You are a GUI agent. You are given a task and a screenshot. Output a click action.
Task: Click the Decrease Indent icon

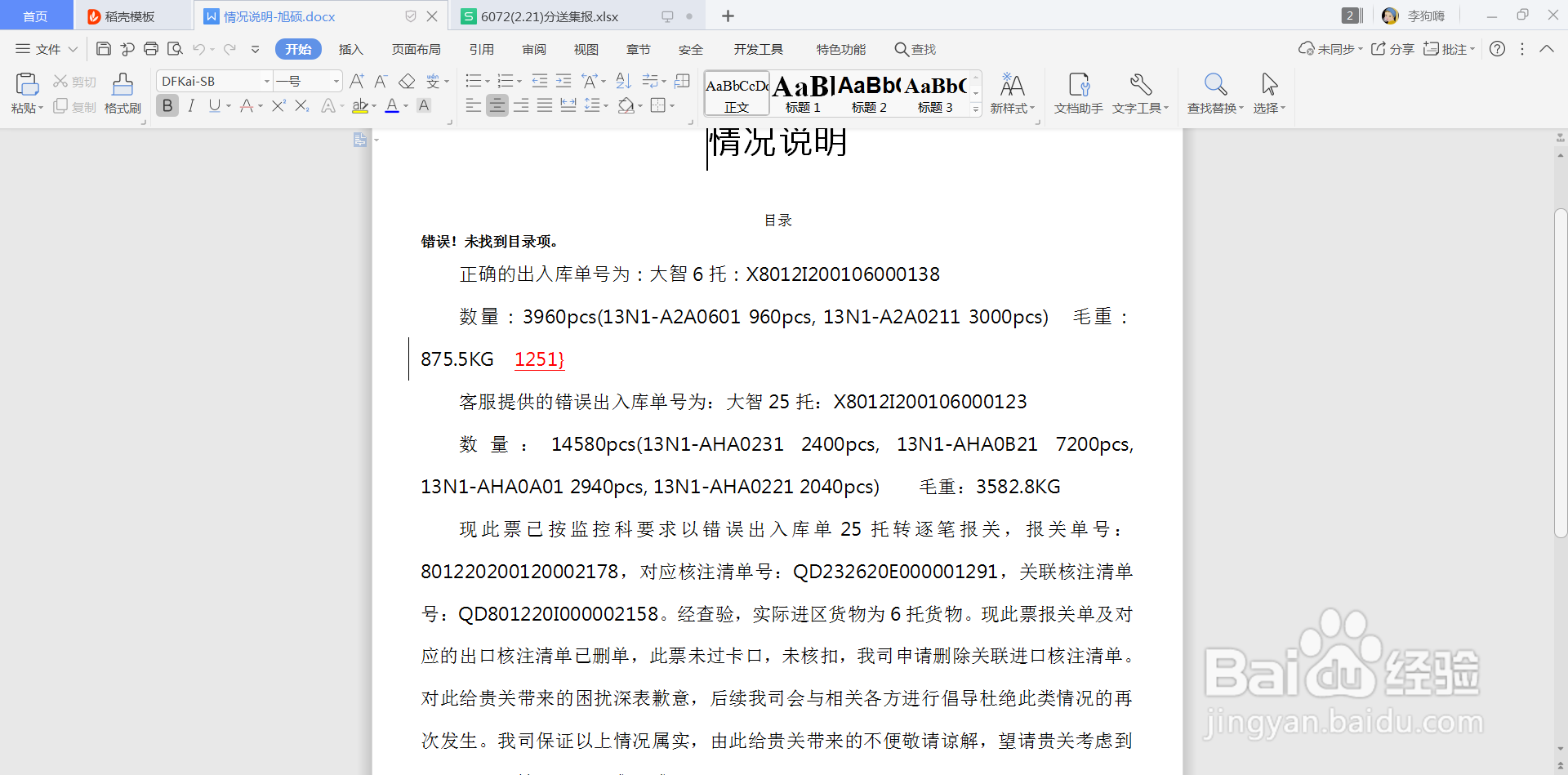pos(540,81)
